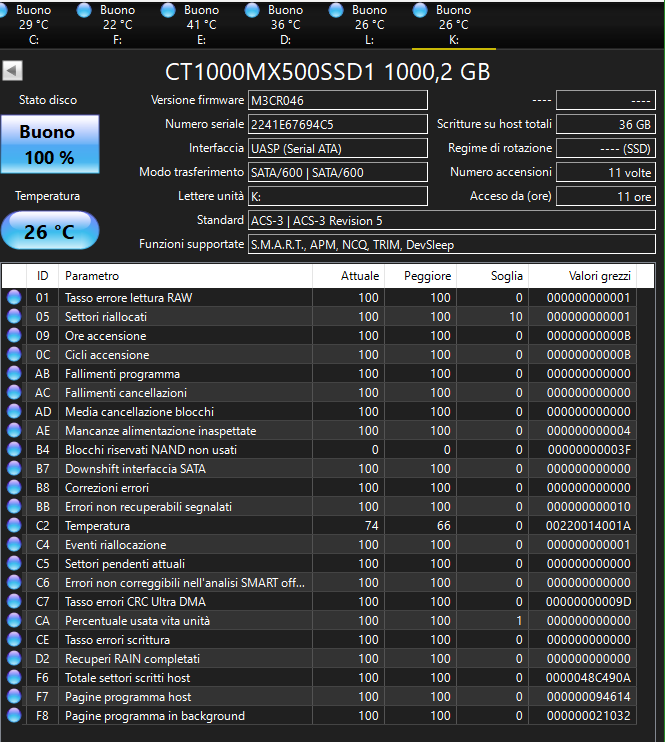Image resolution: width=665 pixels, height=742 pixels.
Task: Click status icon for Tasso errore lettura RAW
Action: point(14,298)
